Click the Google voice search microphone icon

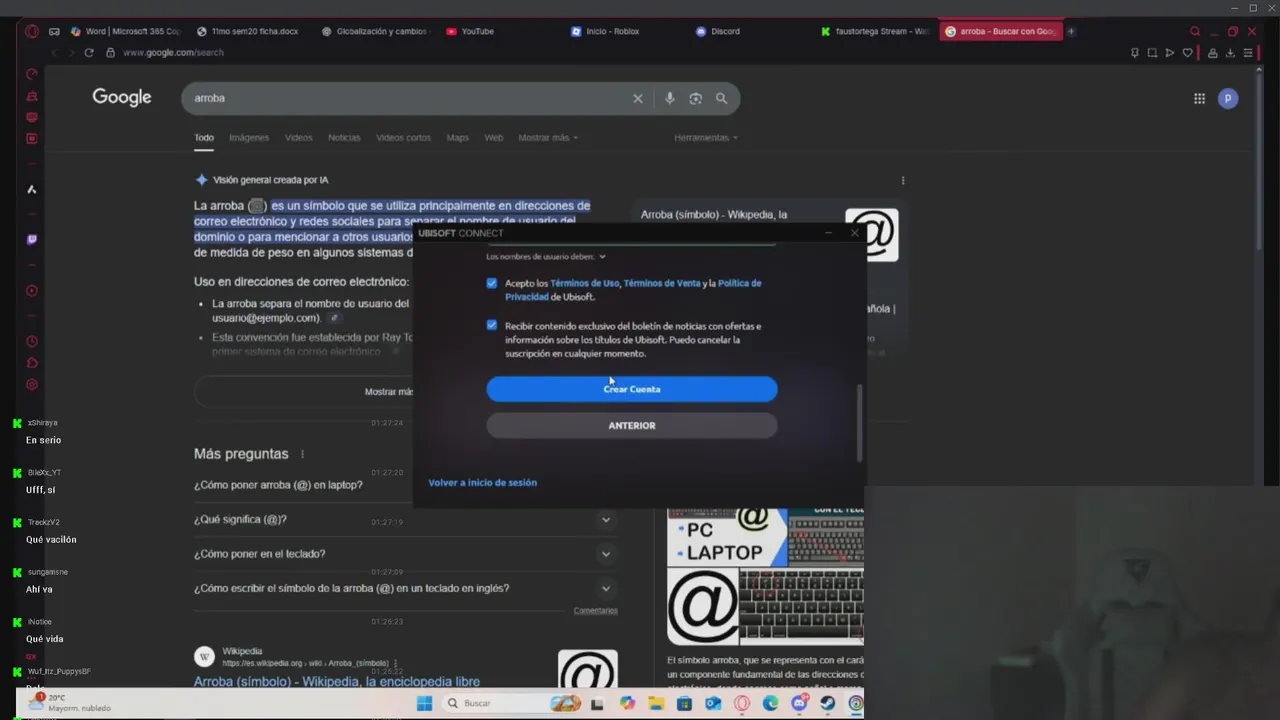tap(669, 98)
